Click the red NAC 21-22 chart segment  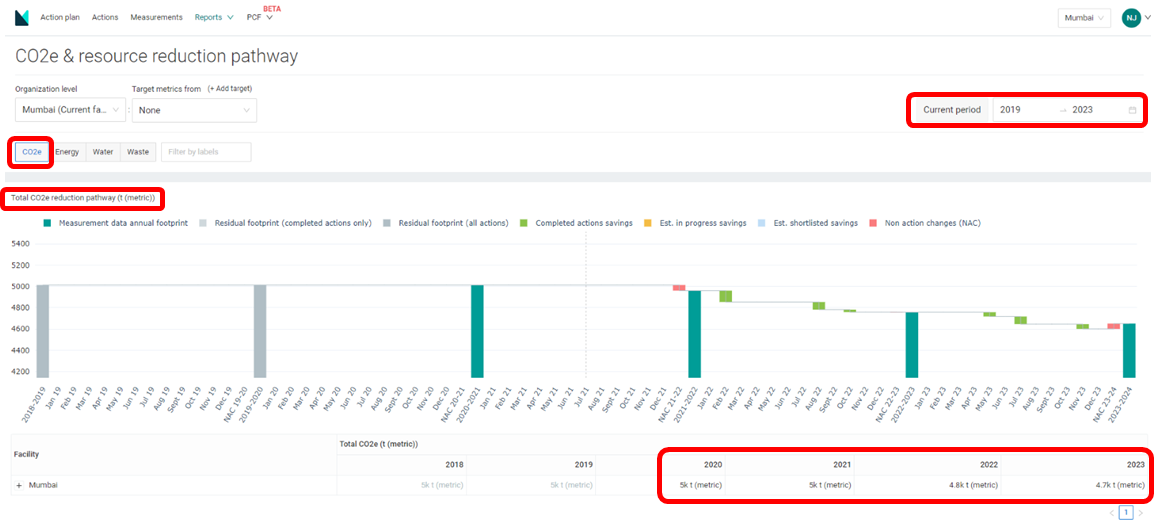pyautogui.click(x=679, y=288)
